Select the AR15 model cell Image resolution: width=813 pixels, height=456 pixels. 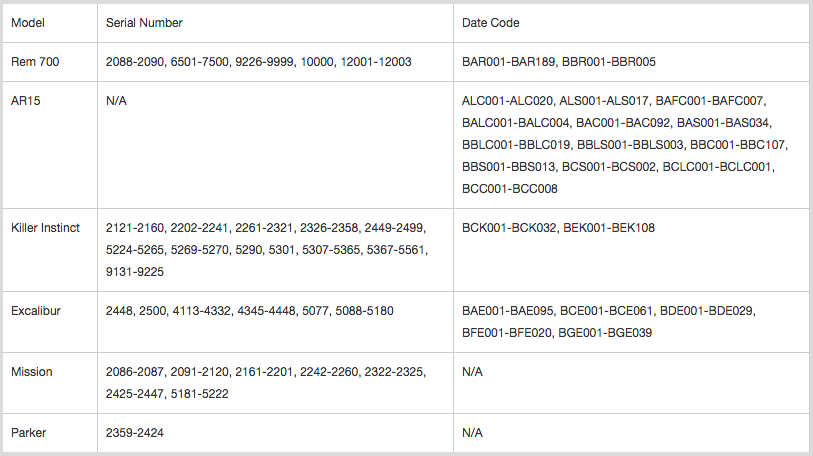(x=50, y=145)
